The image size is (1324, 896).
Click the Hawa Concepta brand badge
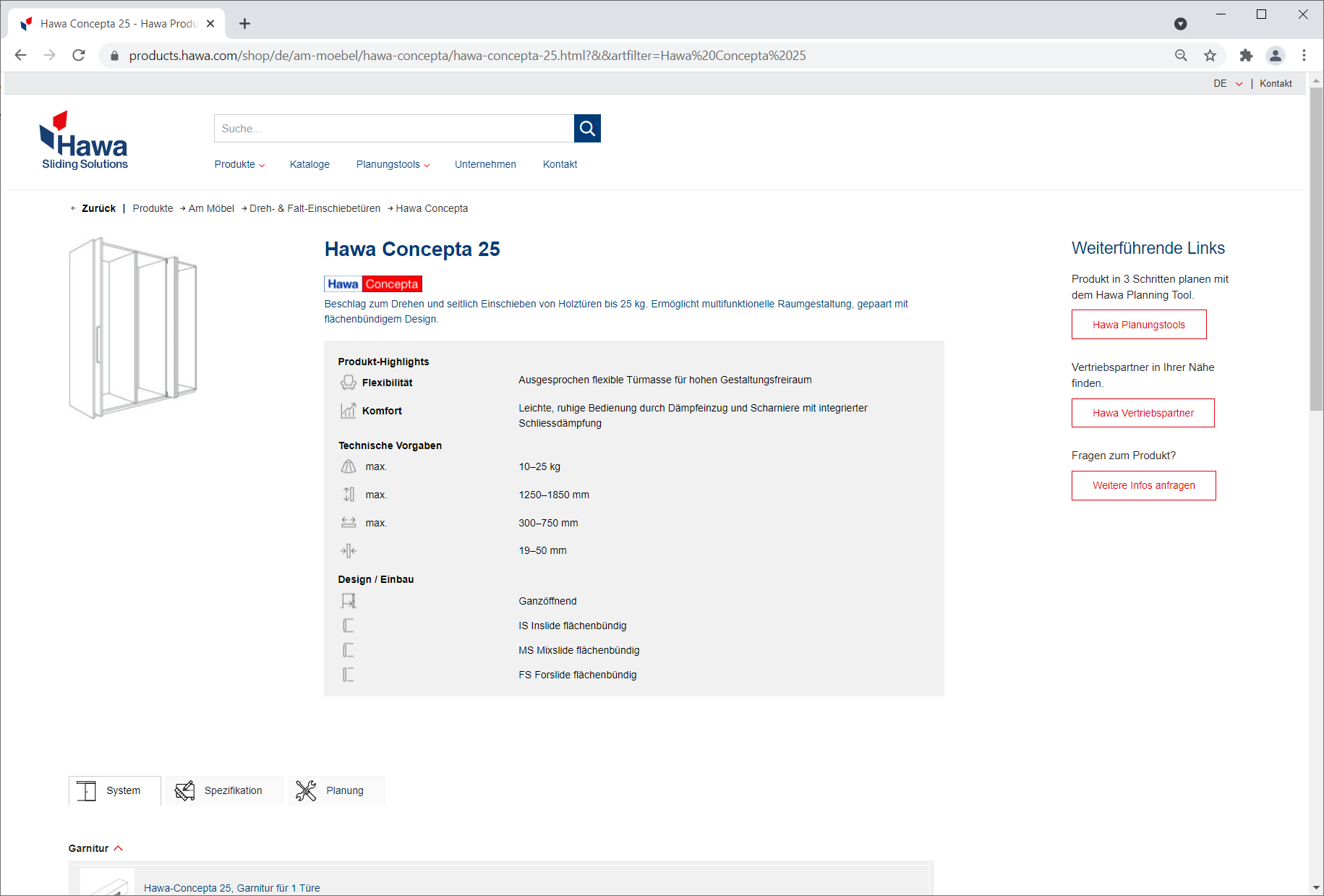(373, 284)
